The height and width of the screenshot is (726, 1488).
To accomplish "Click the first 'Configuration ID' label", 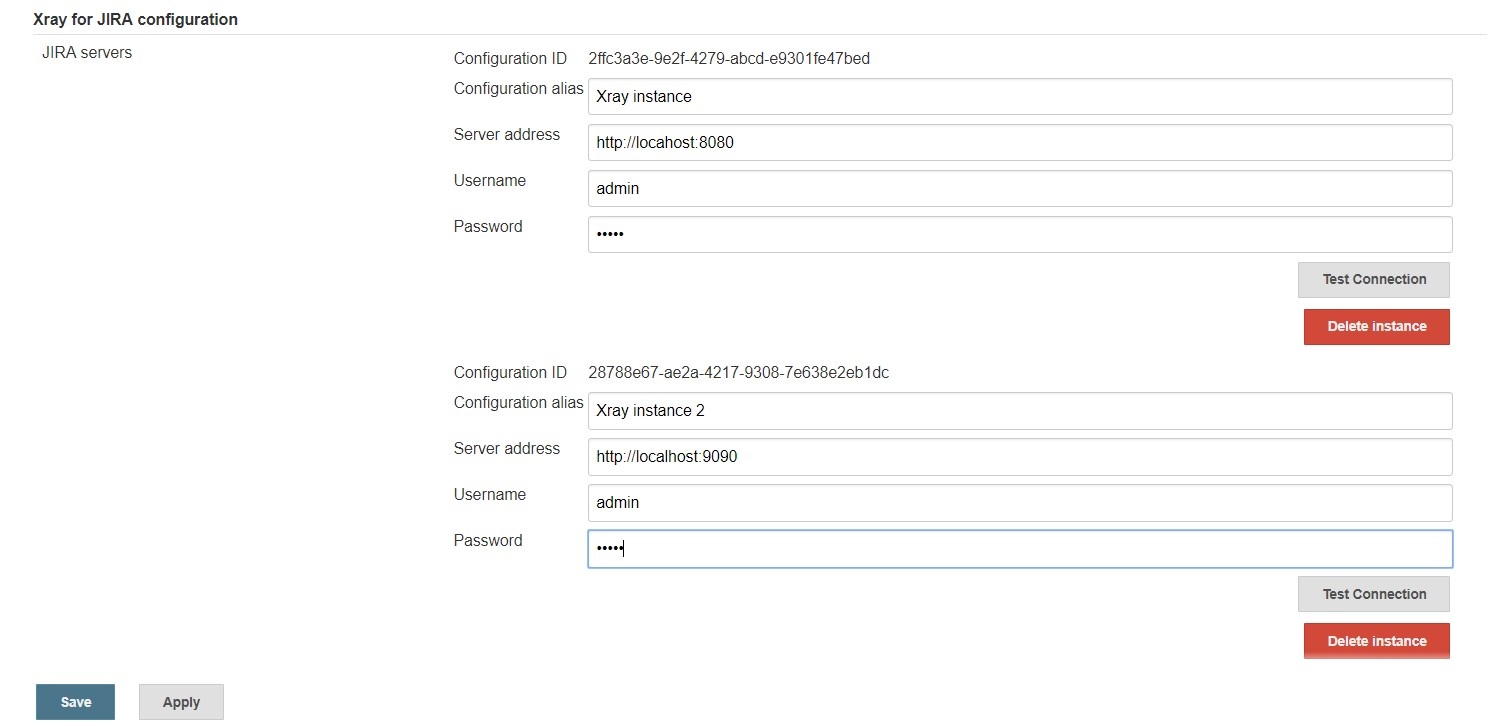I will click(x=510, y=59).
